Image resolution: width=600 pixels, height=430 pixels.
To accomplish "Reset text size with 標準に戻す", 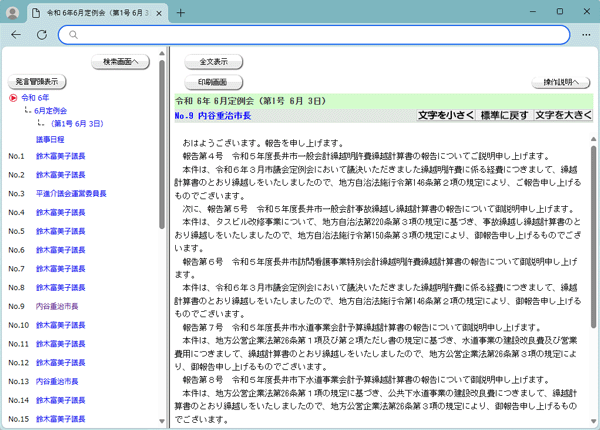I will 504,115.
